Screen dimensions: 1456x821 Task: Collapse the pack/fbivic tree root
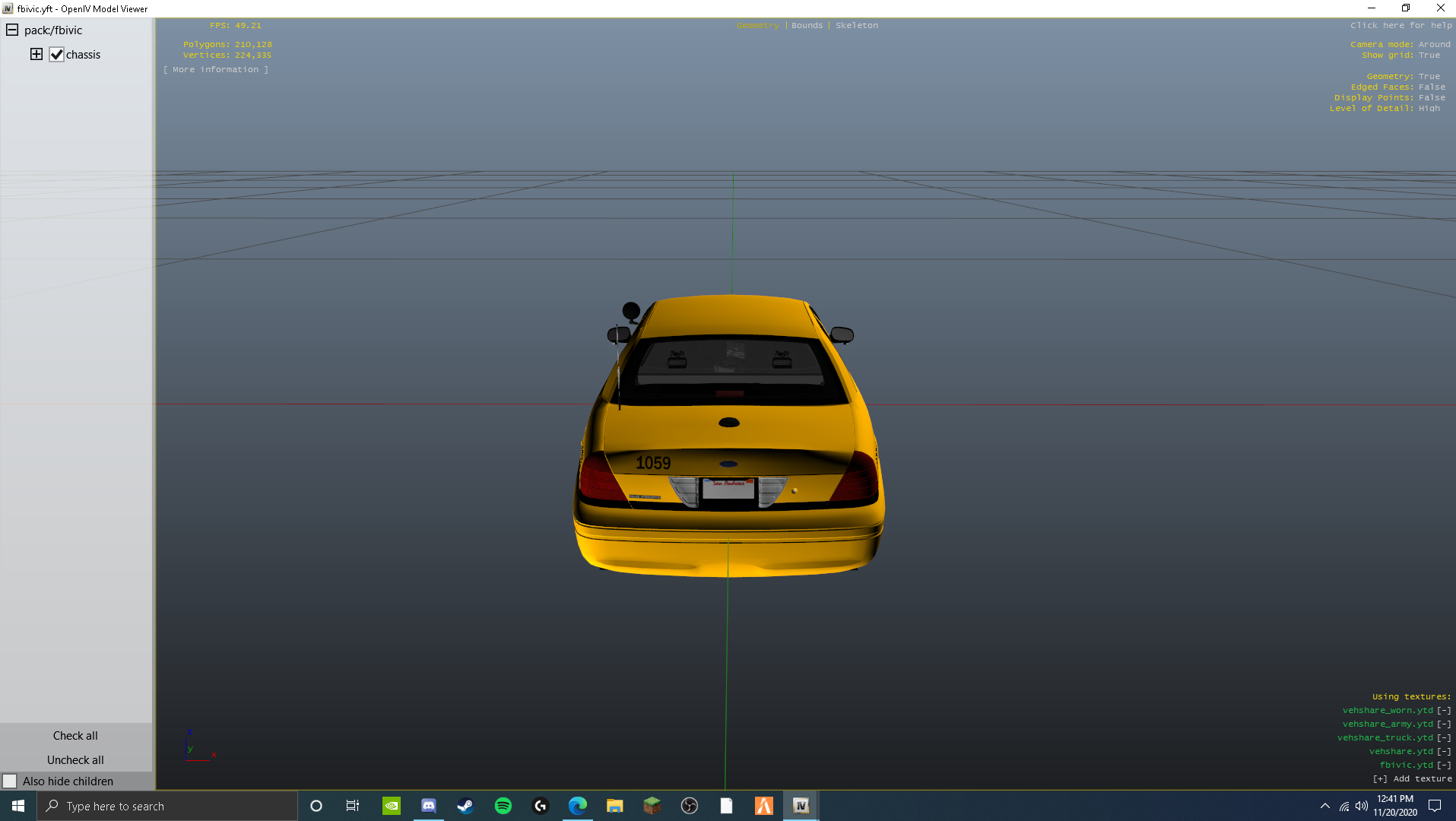tap(12, 30)
